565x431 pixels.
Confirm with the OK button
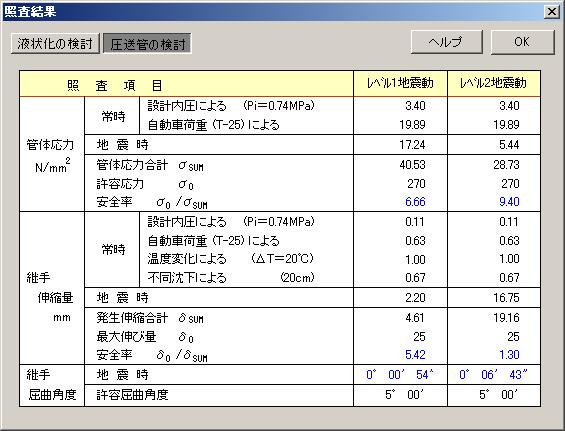tap(522, 42)
